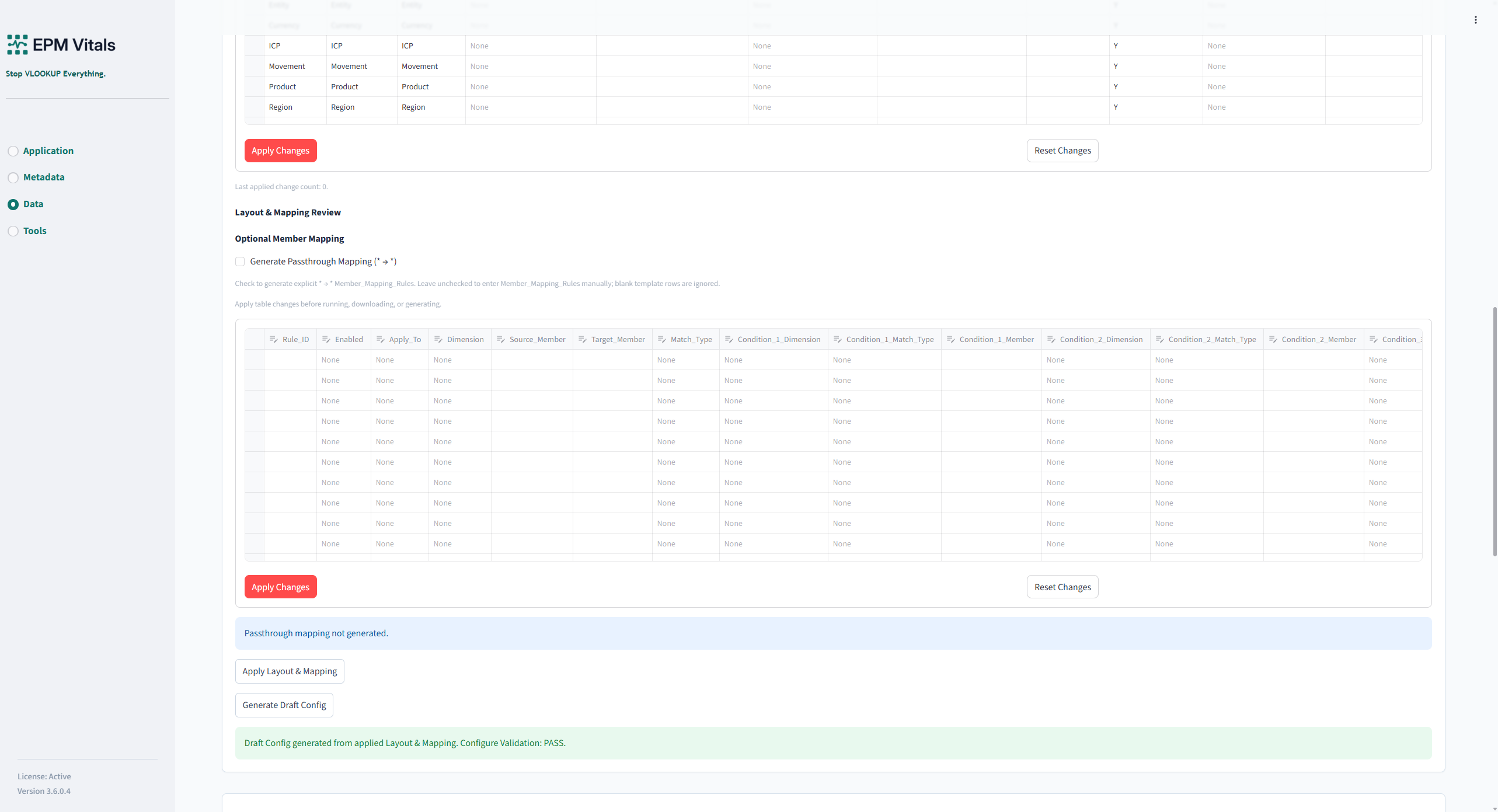Click the Condition_2_Member column edit icon
The image size is (1498, 812).
[x=1273, y=339]
